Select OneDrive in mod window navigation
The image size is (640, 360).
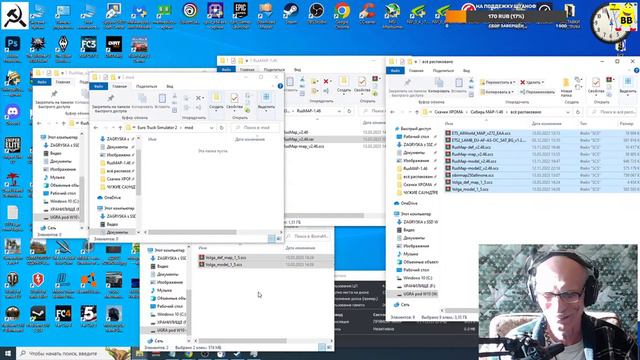tap(112, 198)
